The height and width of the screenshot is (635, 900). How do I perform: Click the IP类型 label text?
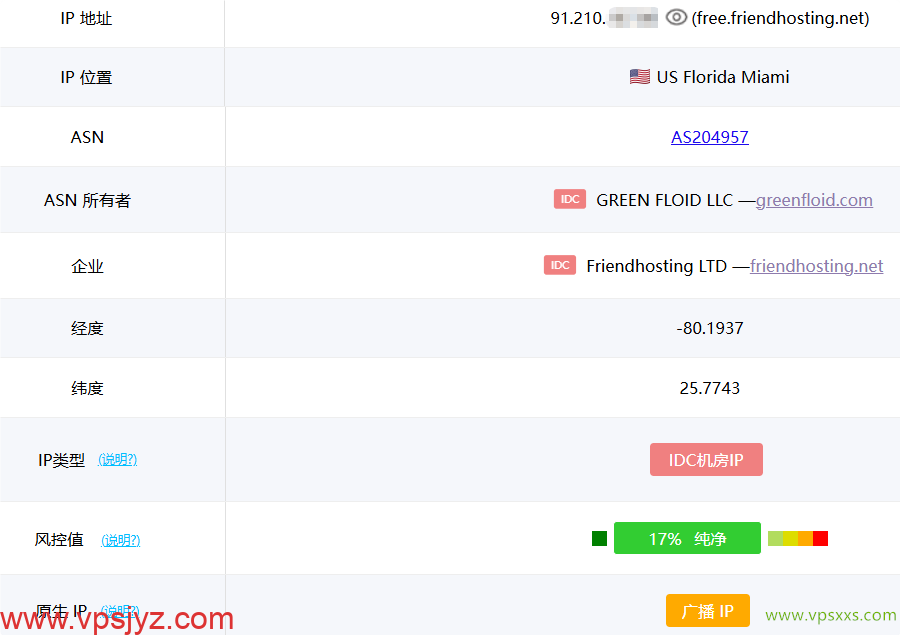61,460
